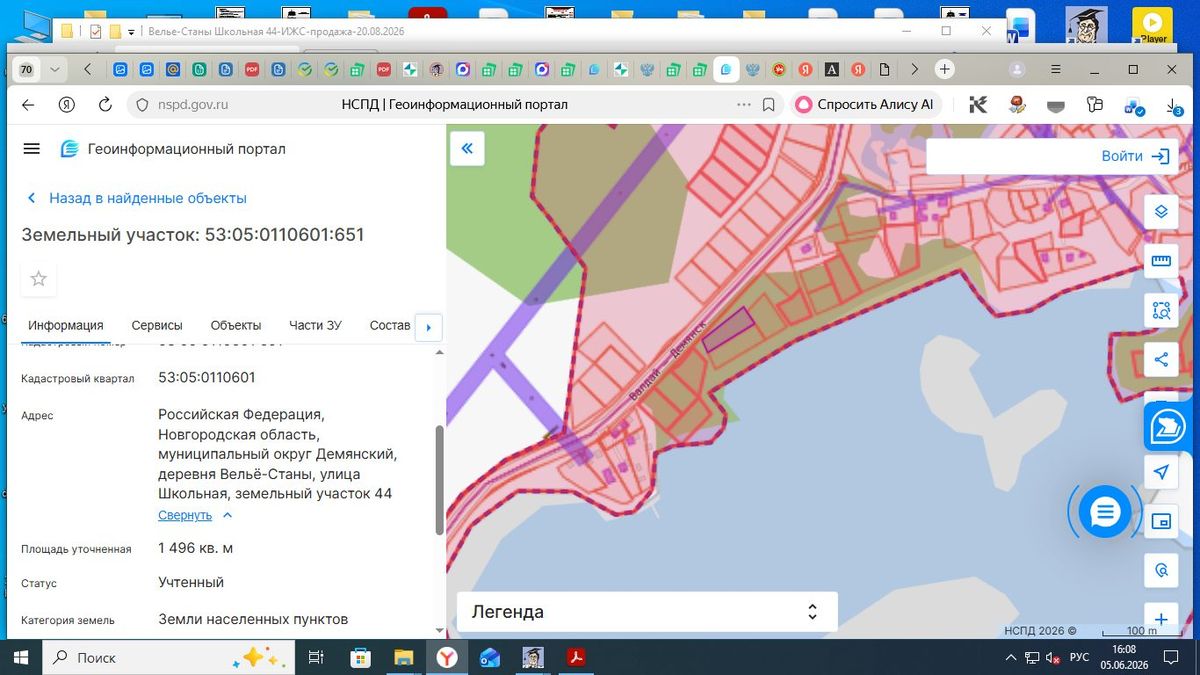This screenshot has width=1200, height=675.
Task: Open the Сервисы tab
Action: (x=157, y=325)
